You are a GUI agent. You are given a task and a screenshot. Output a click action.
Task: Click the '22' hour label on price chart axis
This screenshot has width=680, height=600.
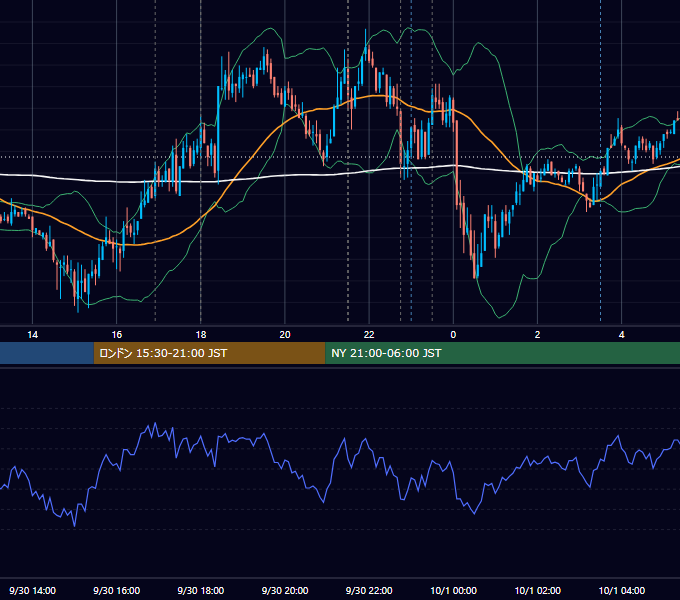tap(369, 335)
